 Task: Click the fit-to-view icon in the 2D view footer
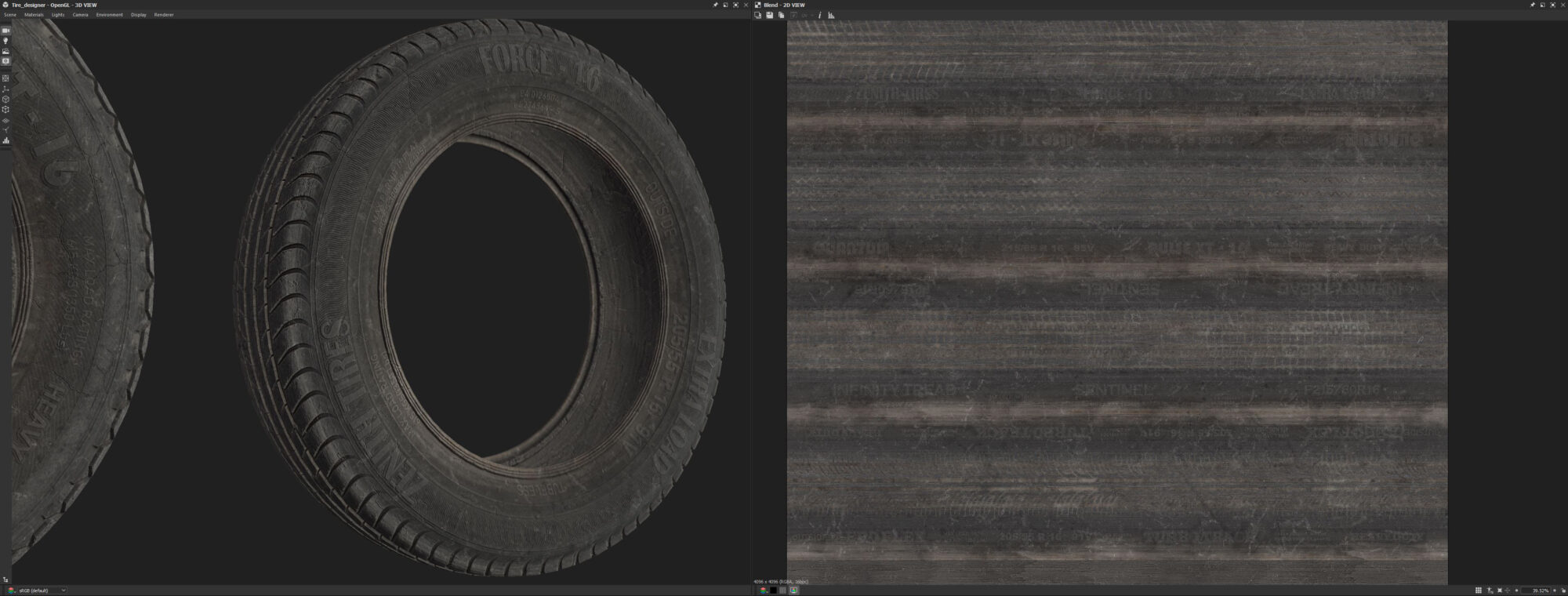(x=1500, y=591)
